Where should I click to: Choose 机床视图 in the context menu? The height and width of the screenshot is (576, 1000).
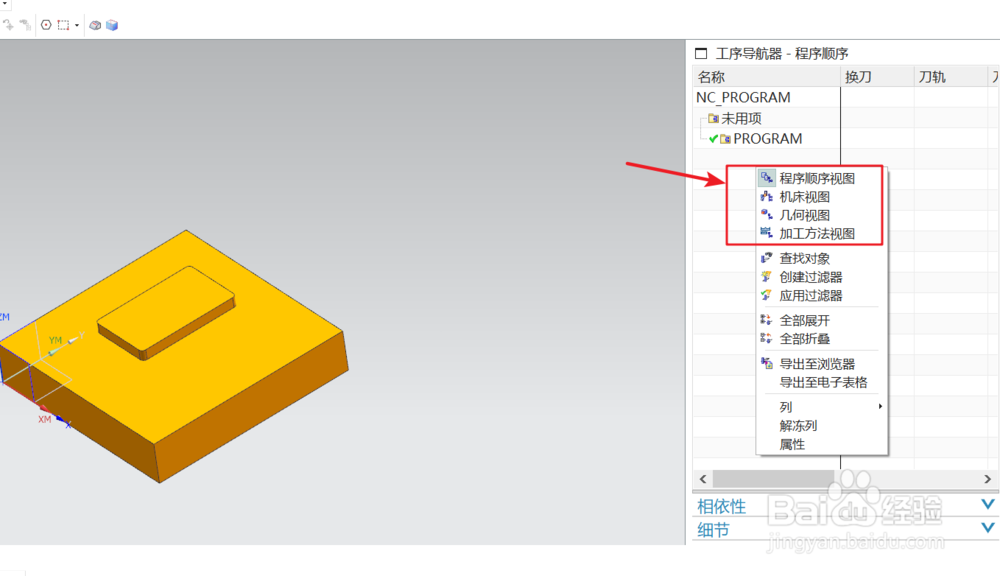coord(804,196)
